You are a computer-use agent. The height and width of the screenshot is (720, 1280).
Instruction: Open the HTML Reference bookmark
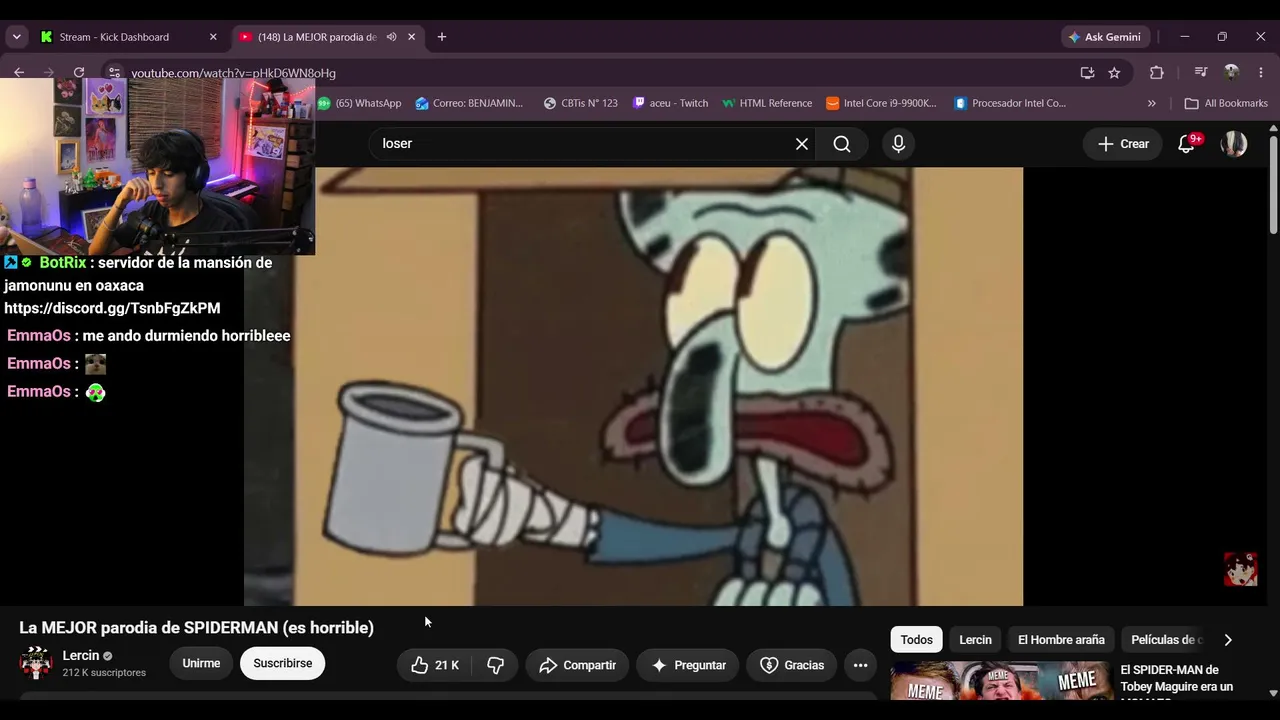click(767, 103)
